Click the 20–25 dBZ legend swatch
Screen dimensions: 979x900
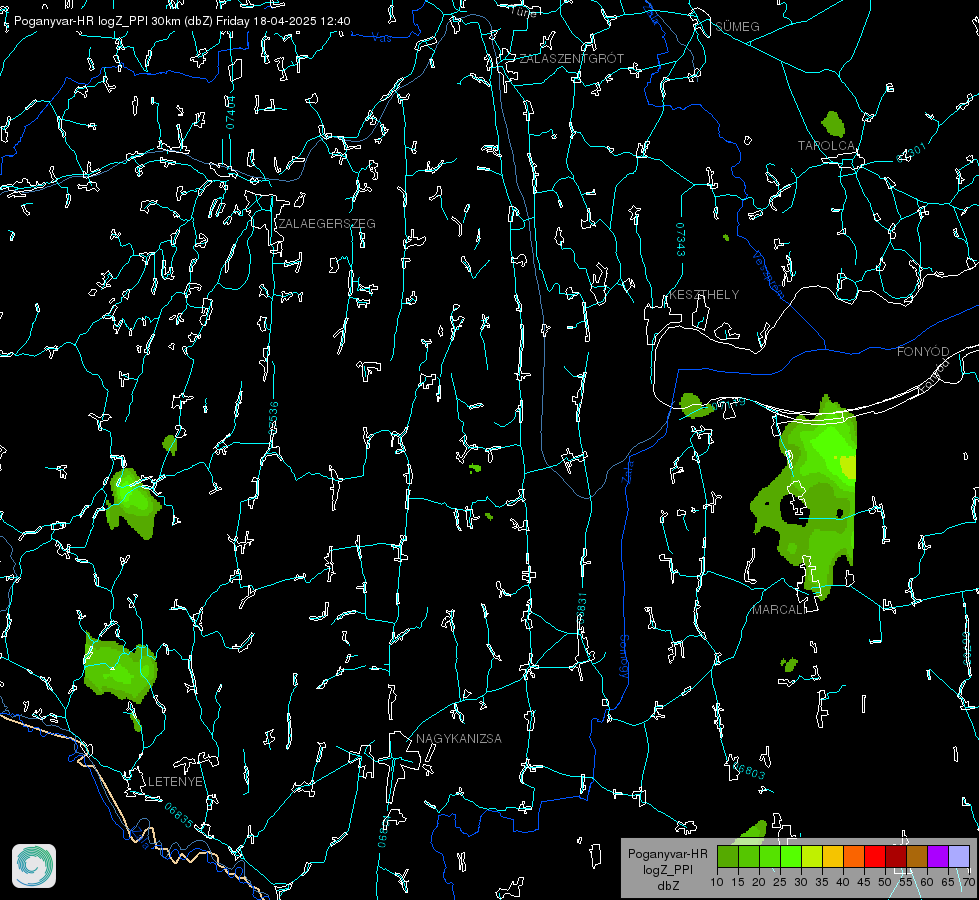tap(770, 856)
